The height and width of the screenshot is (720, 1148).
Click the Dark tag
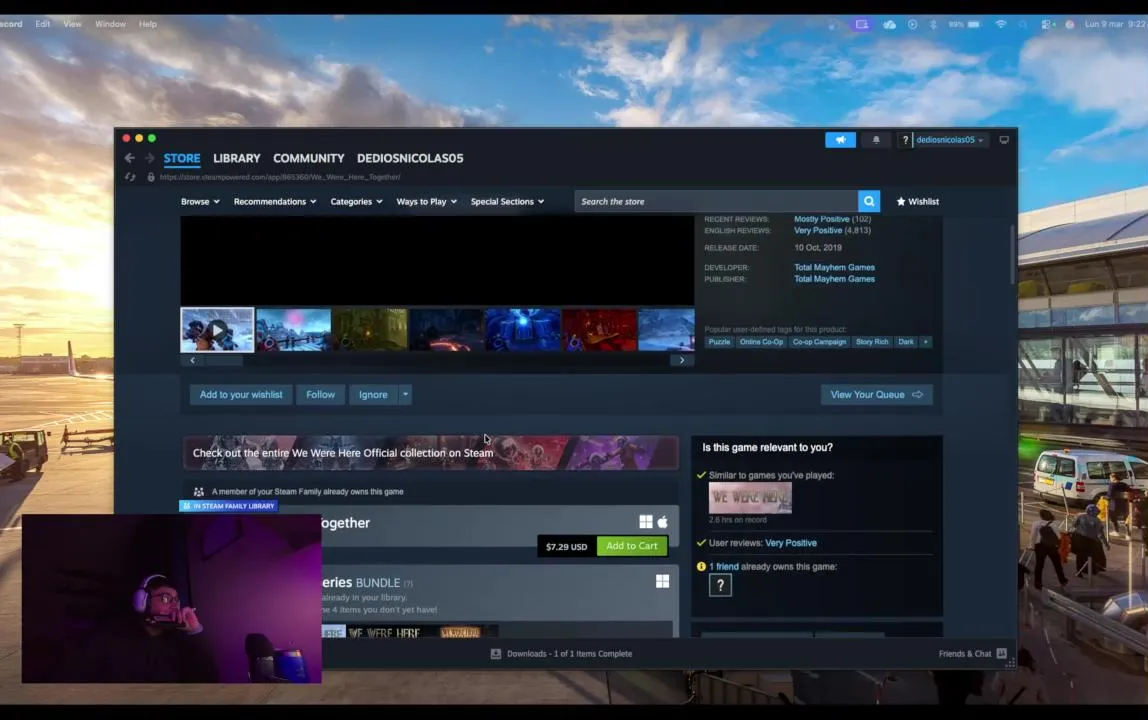[x=906, y=342]
